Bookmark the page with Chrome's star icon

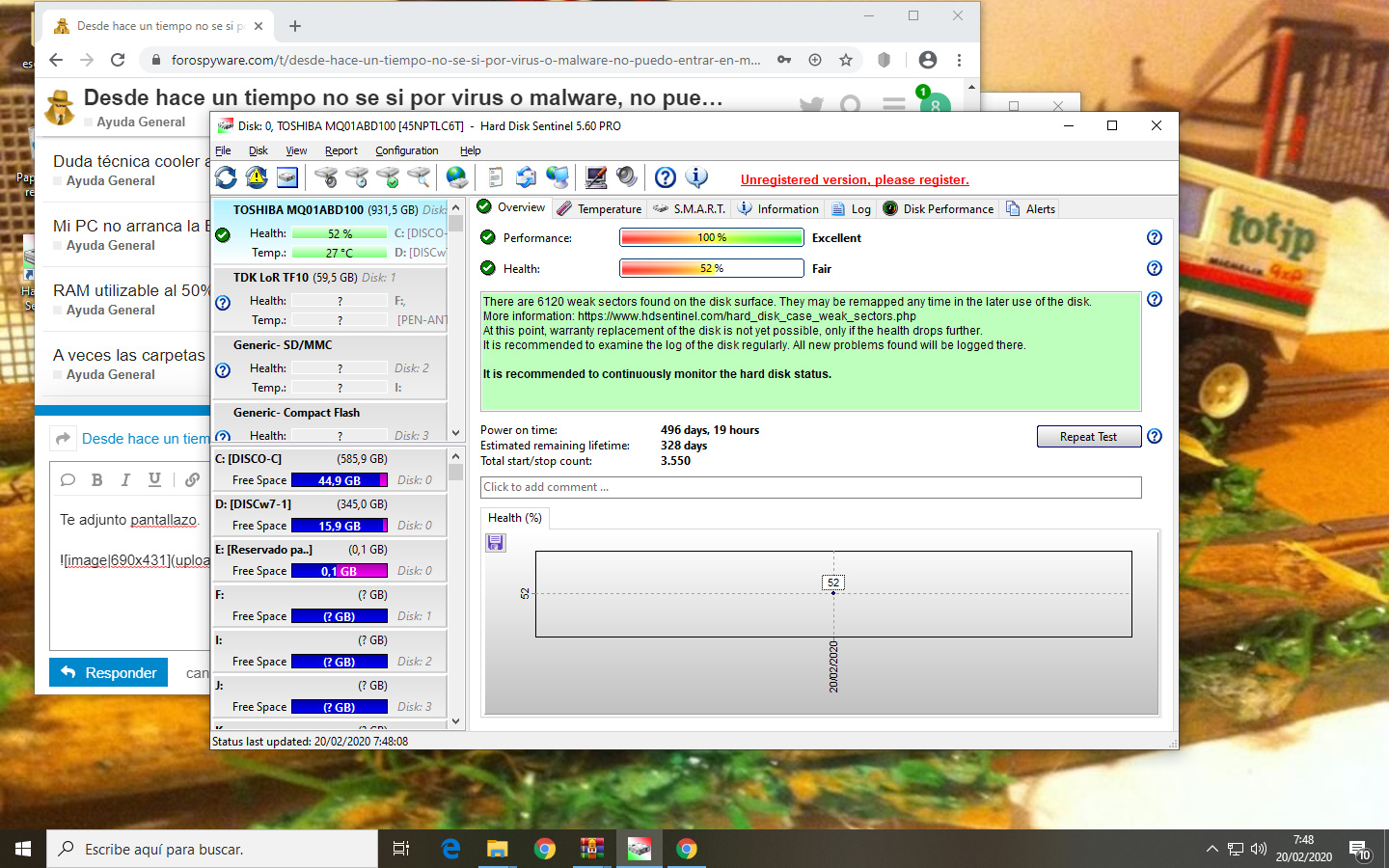coord(846,60)
